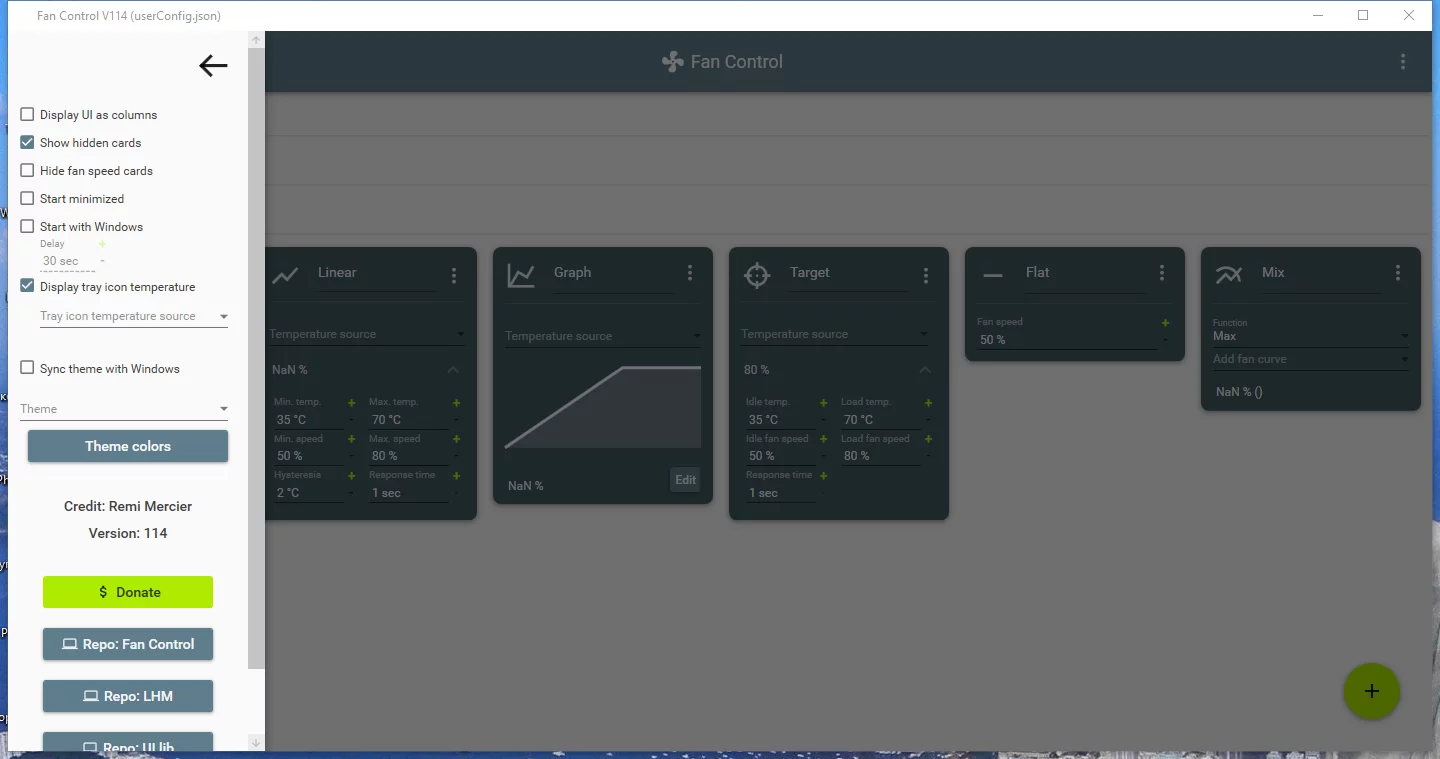Click the settings panel scrollbar

pyautogui.click(x=256, y=357)
